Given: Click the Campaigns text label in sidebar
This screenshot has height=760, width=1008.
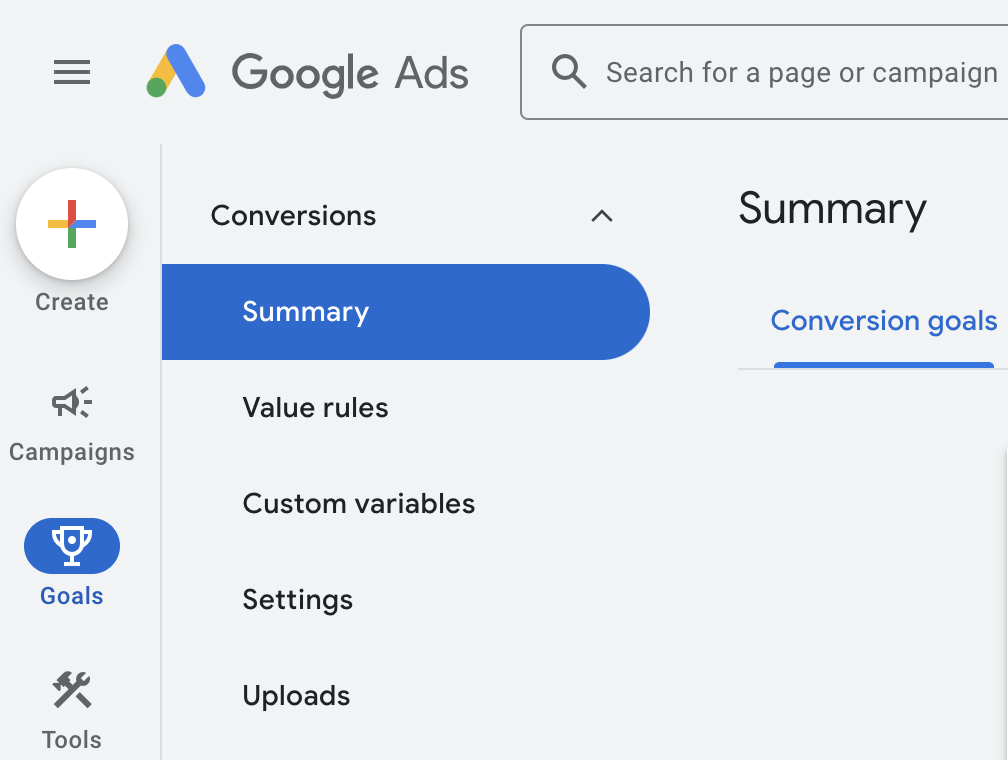Looking at the screenshot, I should click(x=72, y=452).
